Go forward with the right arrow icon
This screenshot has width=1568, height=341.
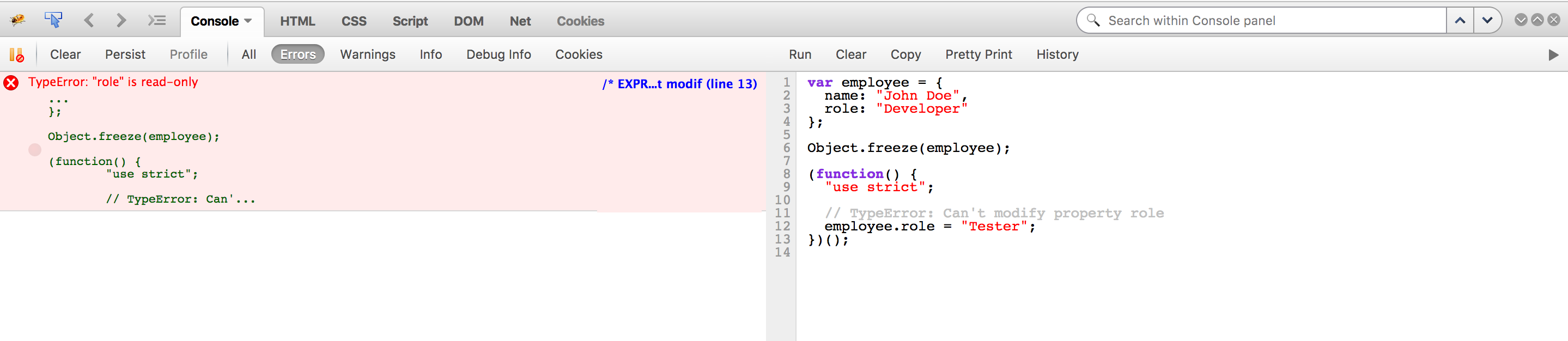click(121, 20)
